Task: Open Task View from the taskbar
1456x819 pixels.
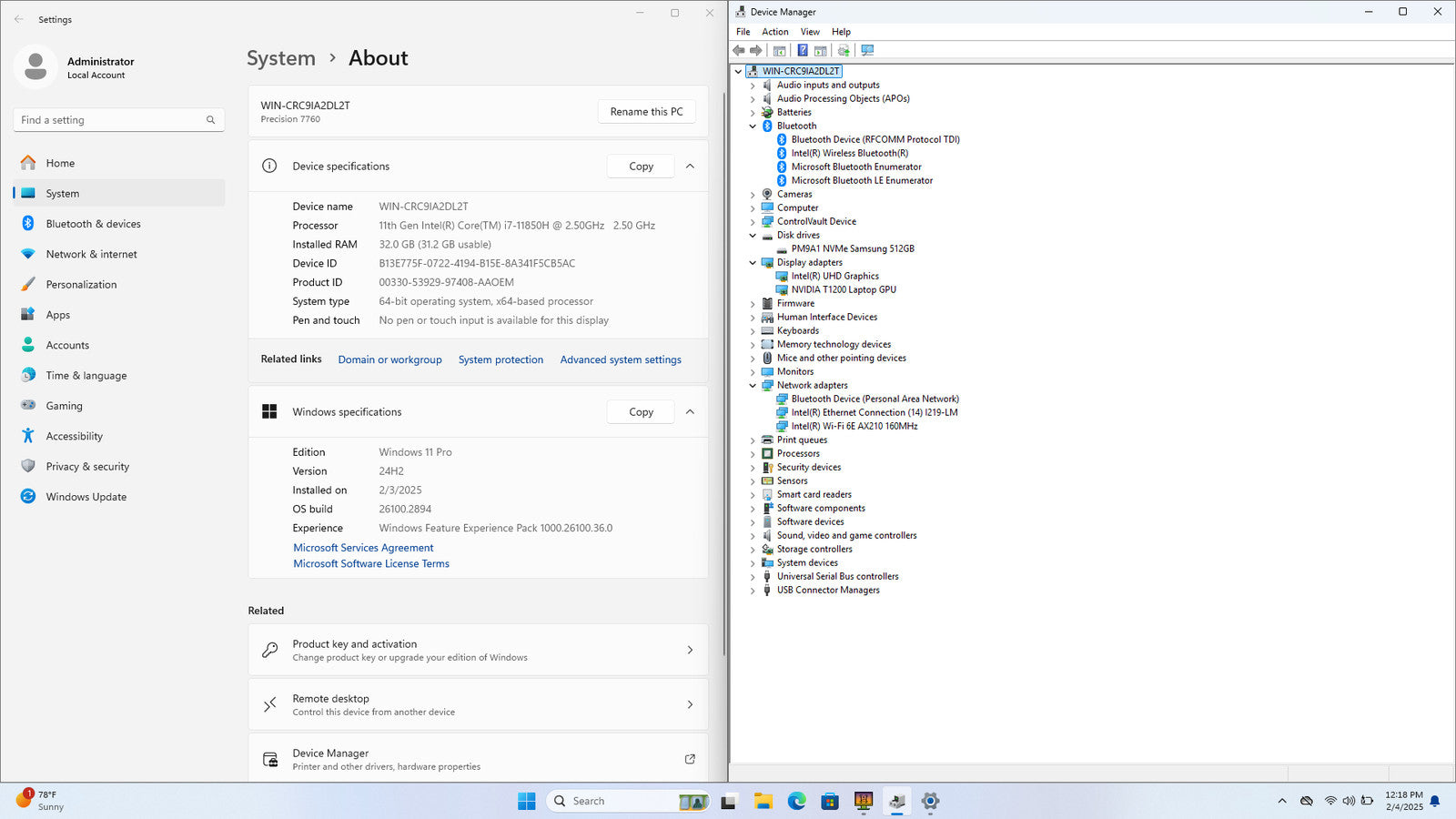Action: tap(728, 802)
